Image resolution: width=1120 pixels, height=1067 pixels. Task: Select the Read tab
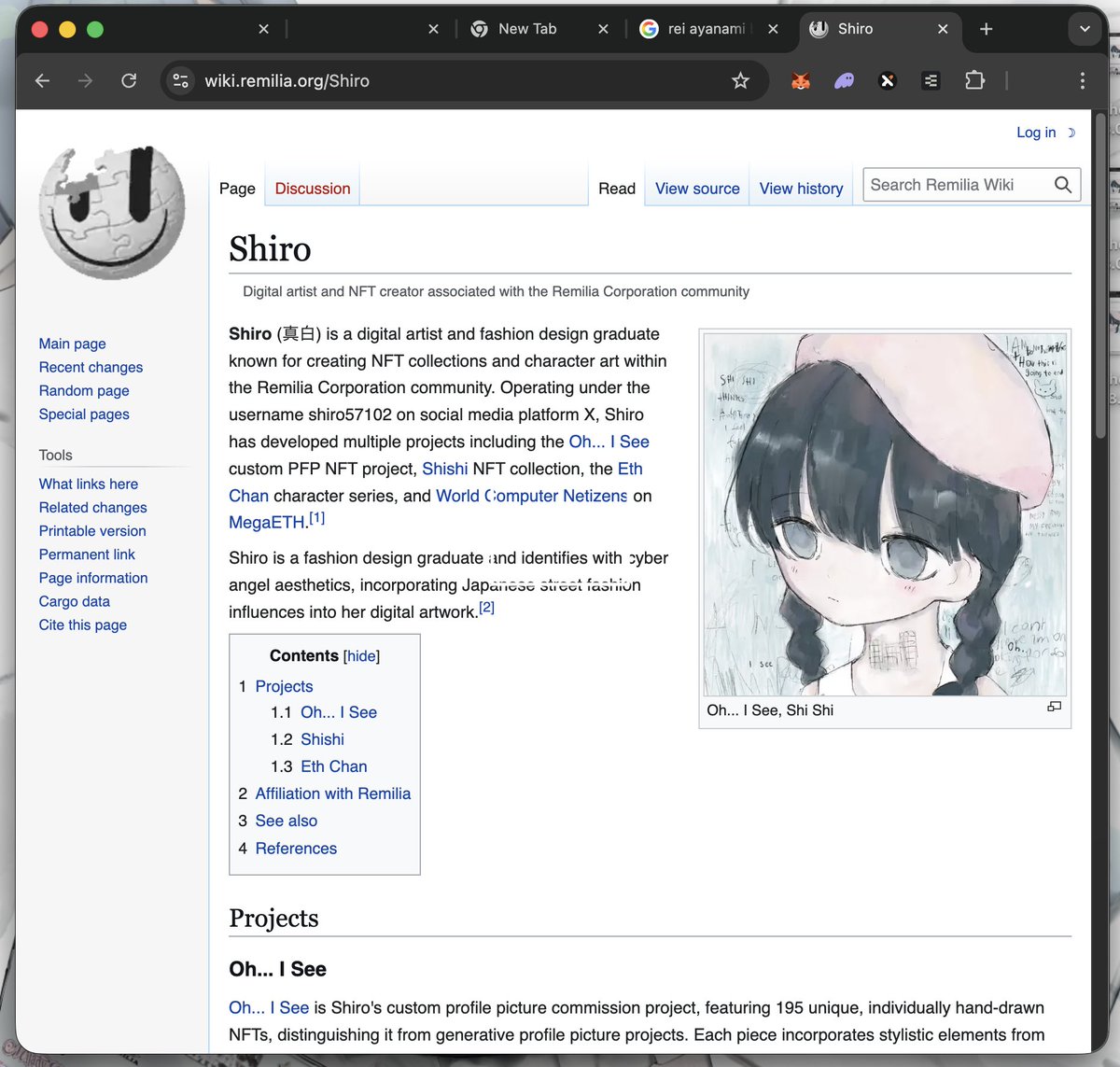pos(617,189)
